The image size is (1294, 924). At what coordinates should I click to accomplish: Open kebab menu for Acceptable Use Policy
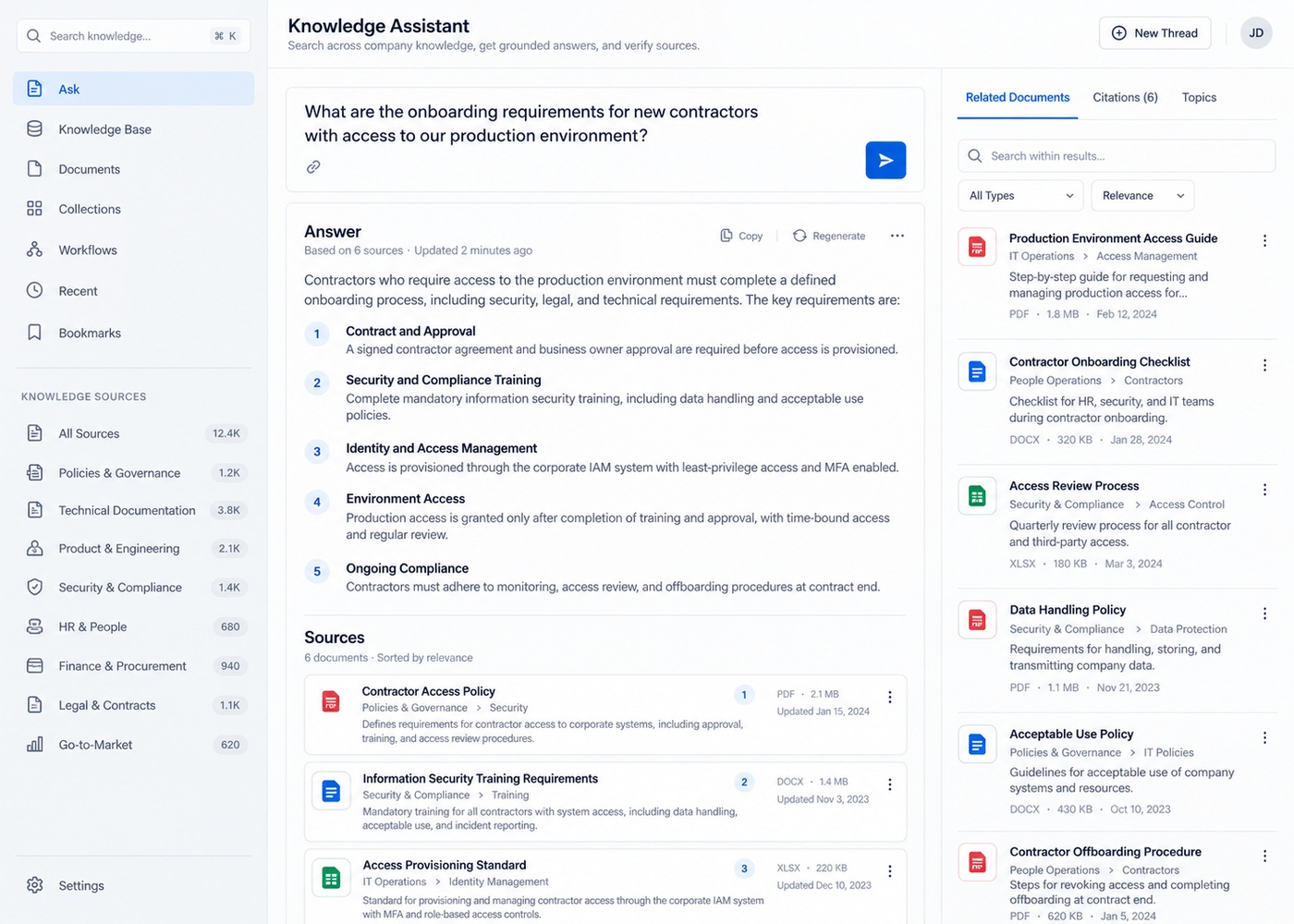click(1264, 737)
